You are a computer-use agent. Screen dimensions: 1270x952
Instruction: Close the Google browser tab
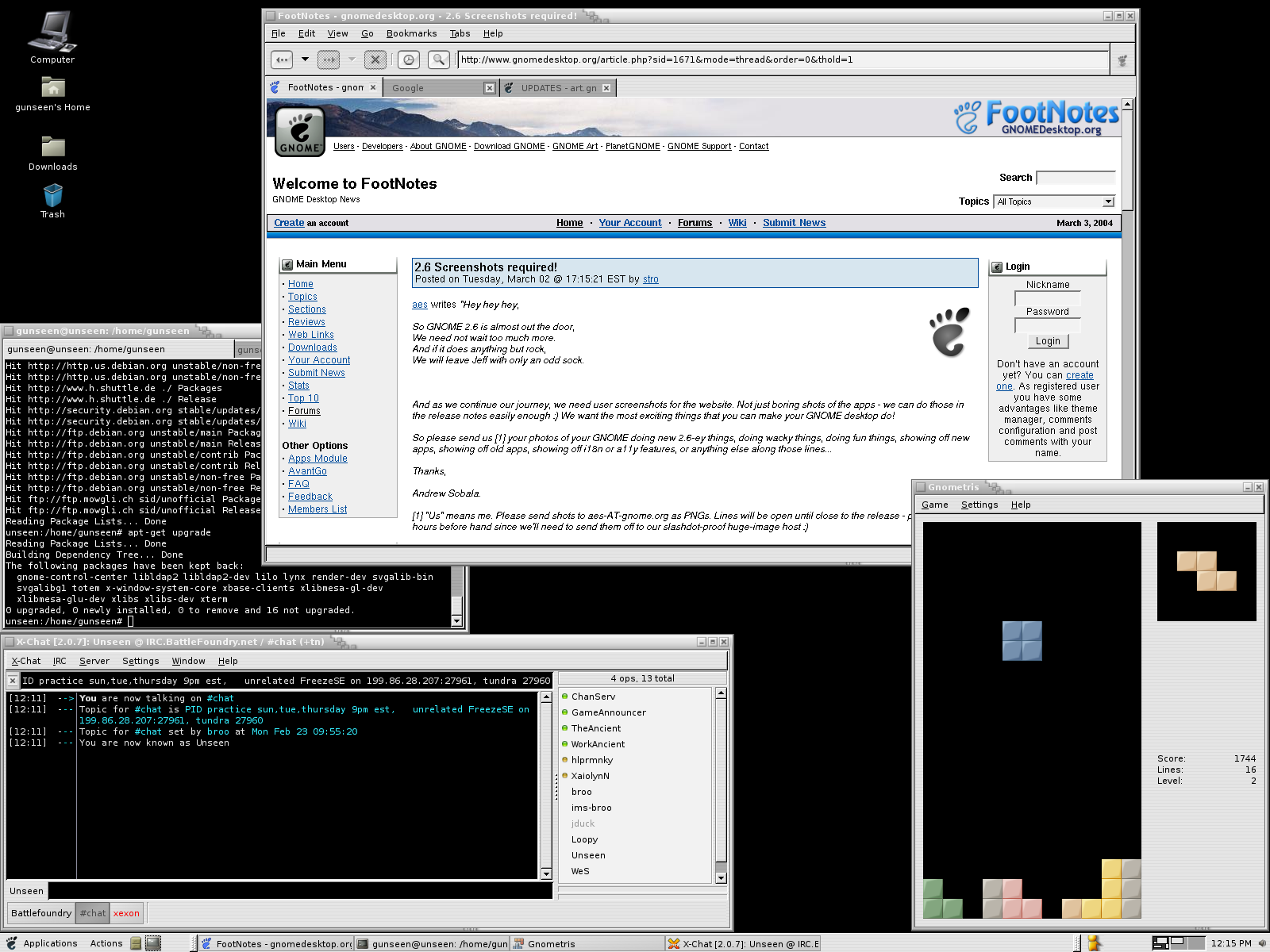490,88
